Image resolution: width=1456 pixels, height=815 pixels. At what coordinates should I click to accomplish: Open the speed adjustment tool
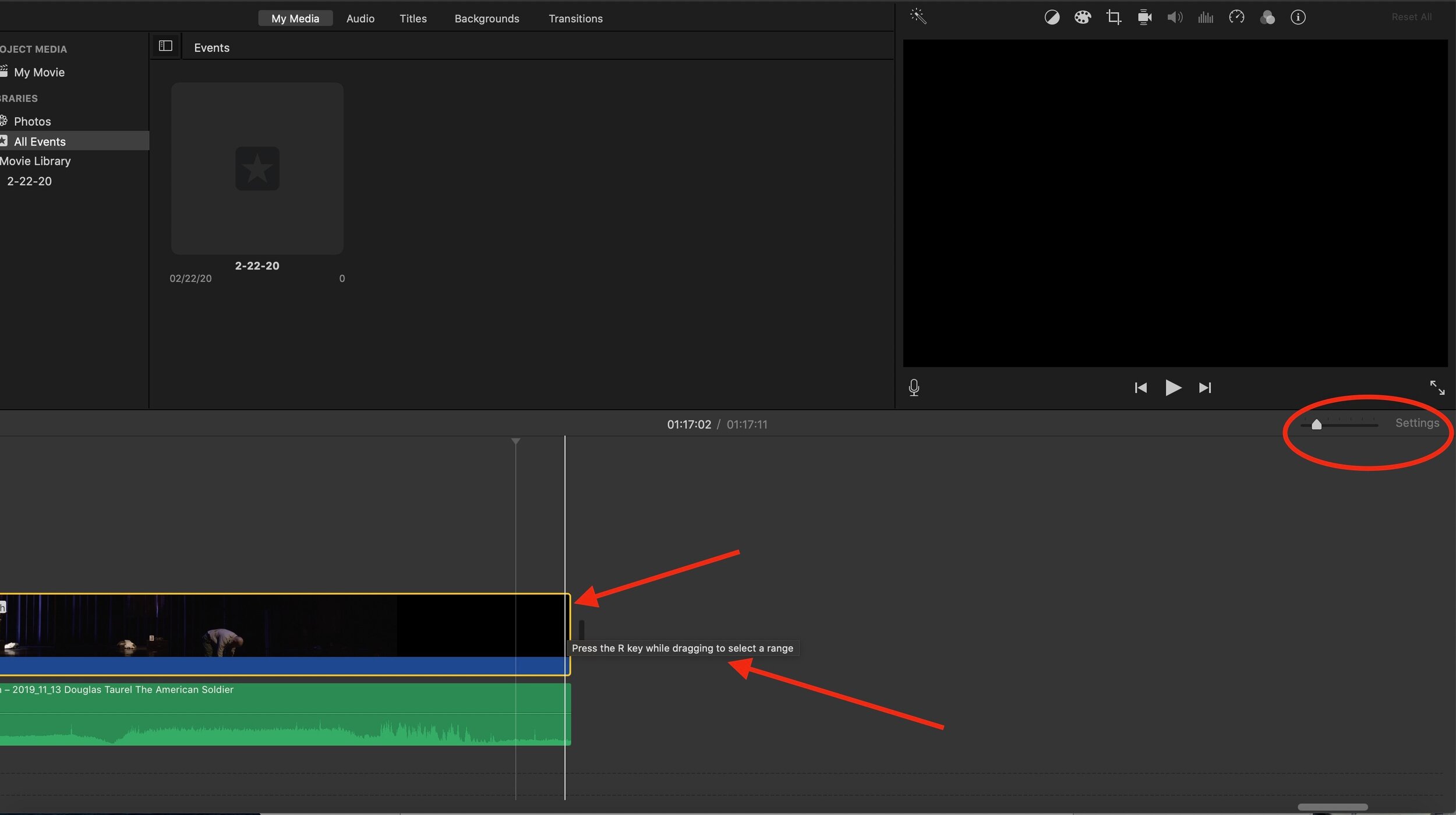click(x=1236, y=17)
